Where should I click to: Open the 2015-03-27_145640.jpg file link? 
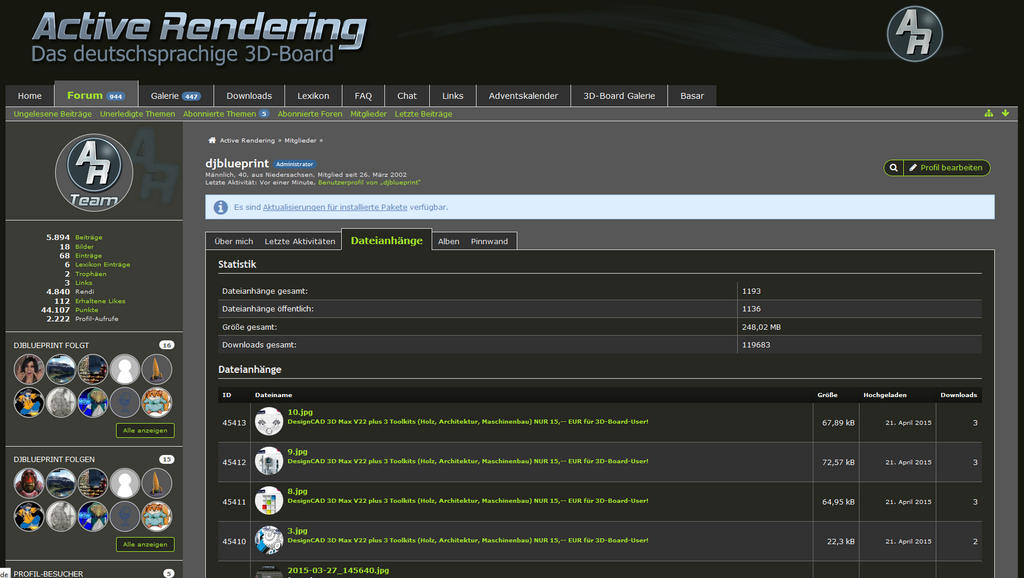(x=338, y=570)
